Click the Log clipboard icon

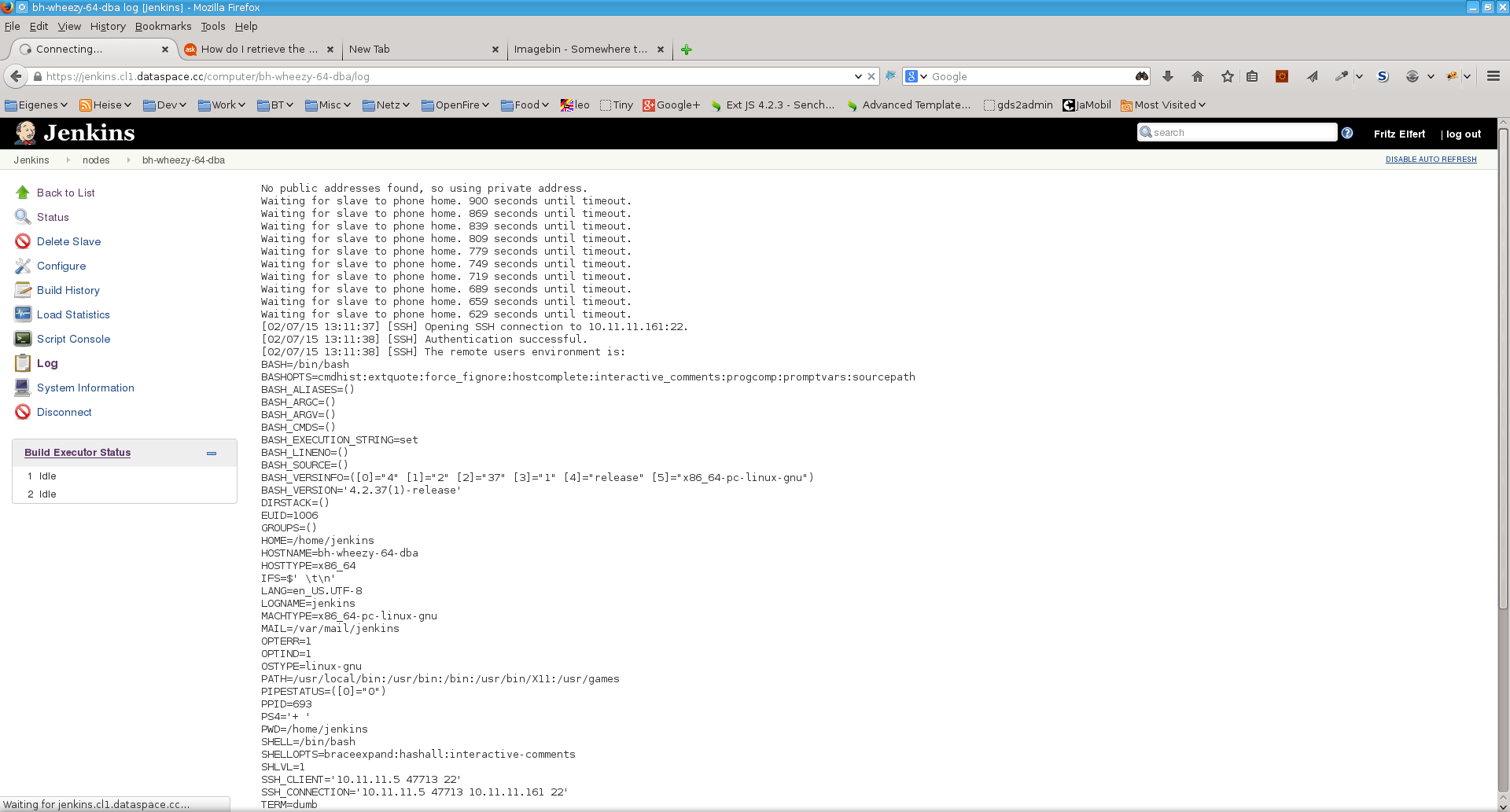(23, 363)
